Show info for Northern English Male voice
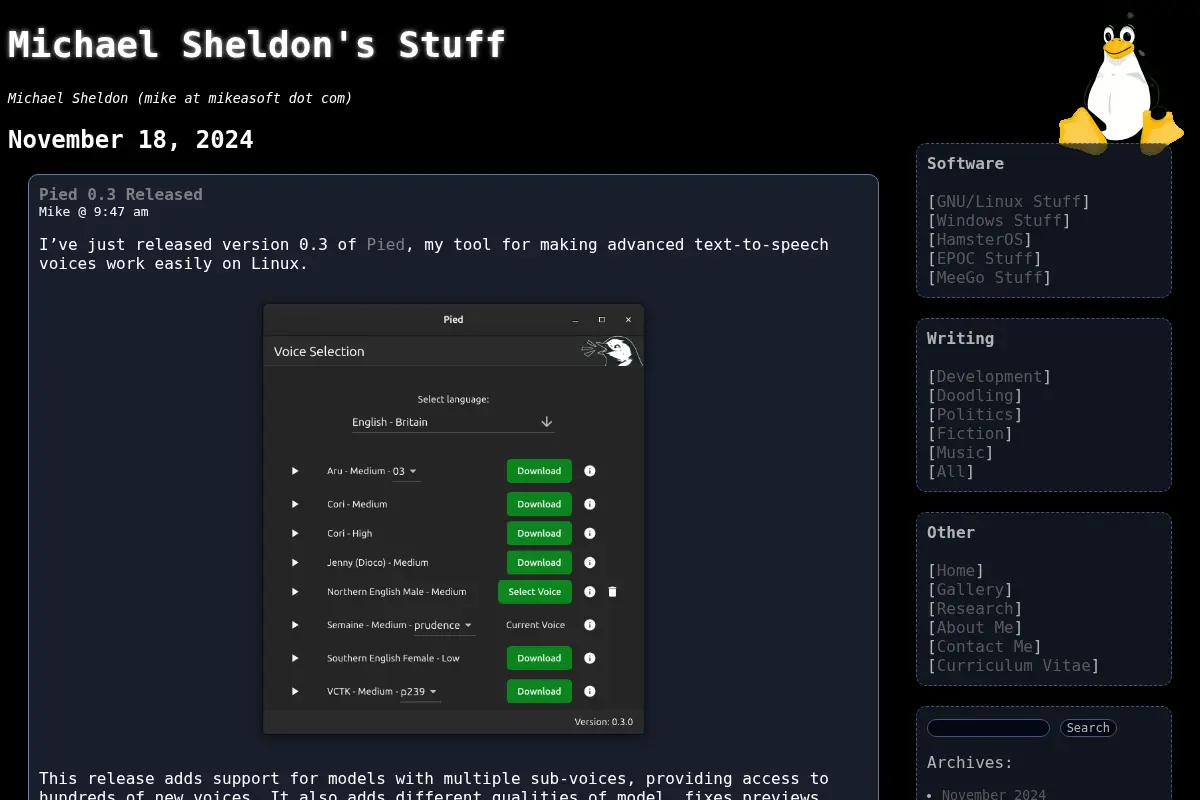 tap(590, 592)
